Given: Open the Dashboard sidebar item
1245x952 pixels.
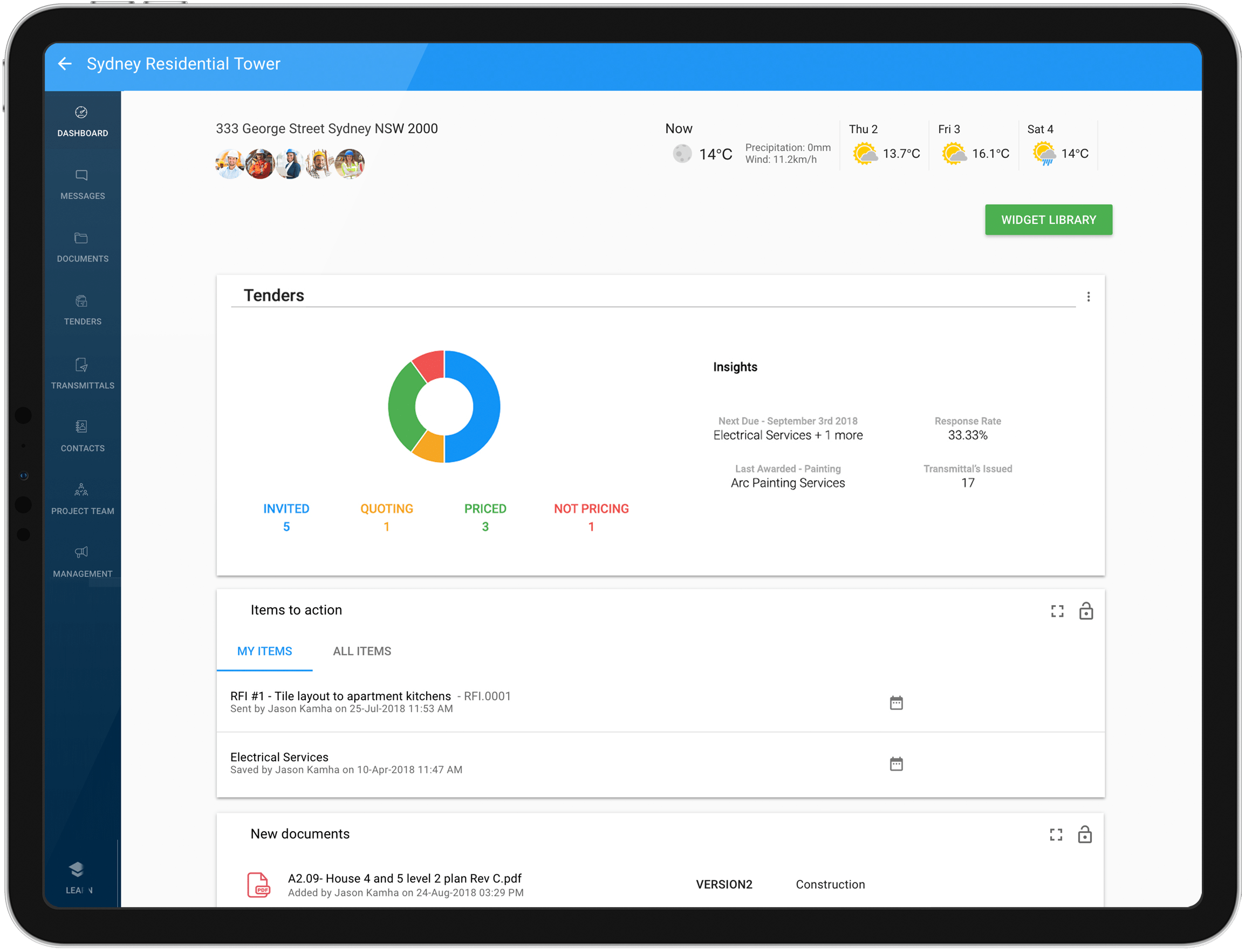Looking at the screenshot, I should tap(82, 121).
